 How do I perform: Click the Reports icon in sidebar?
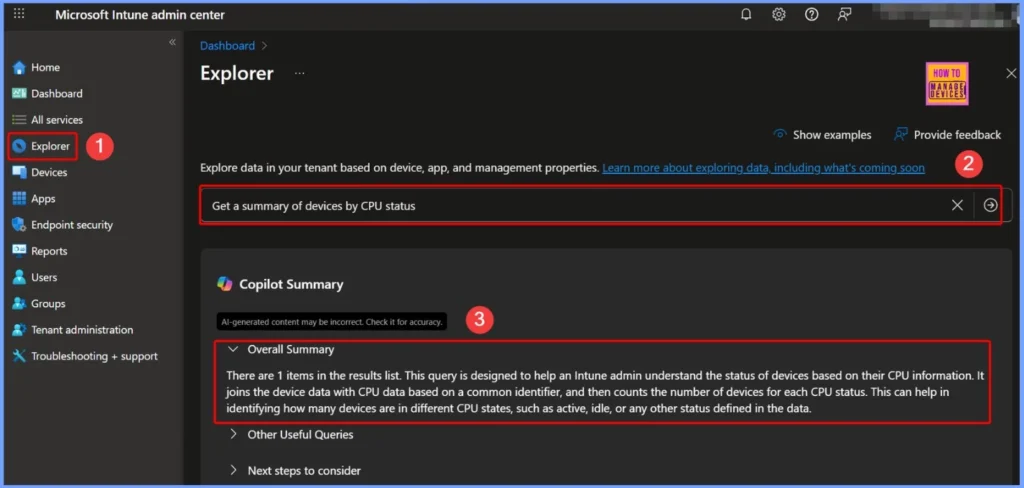click(19, 251)
